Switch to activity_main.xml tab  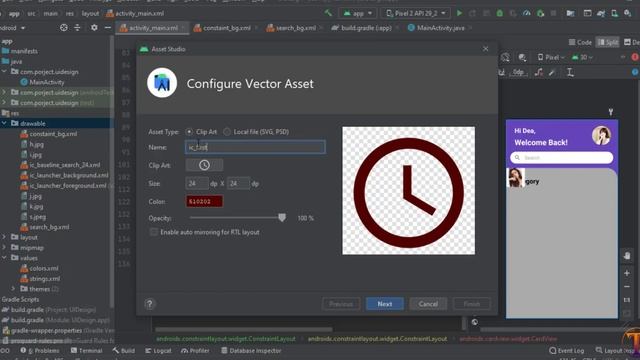pos(153,28)
